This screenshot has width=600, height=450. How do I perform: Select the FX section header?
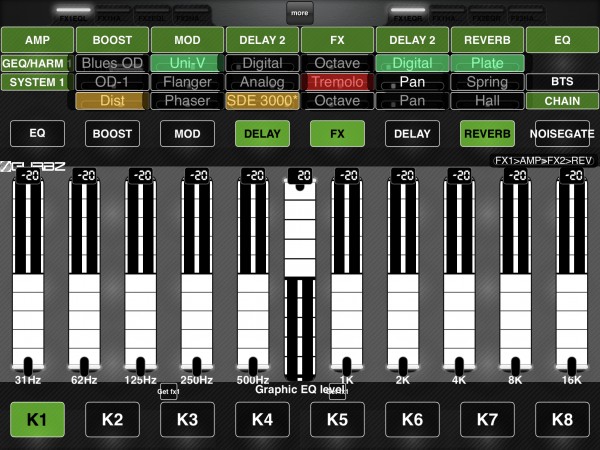point(338,40)
